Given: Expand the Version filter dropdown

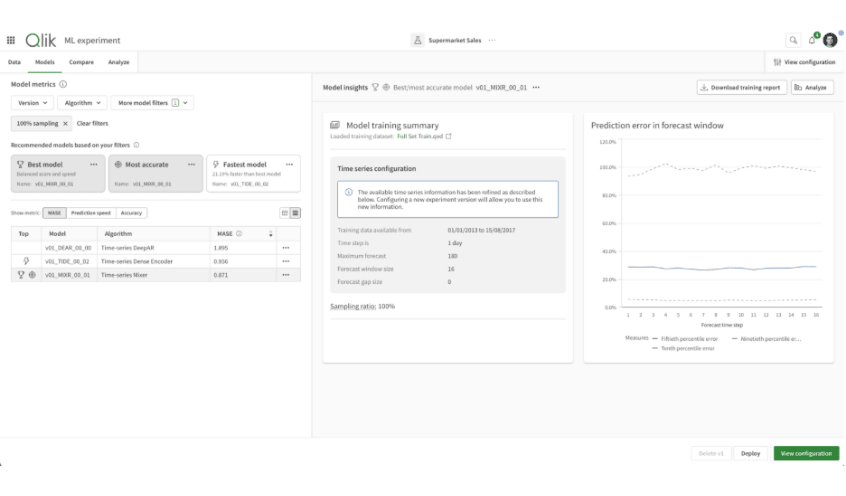Looking at the screenshot, I should [x=32, y=103].
